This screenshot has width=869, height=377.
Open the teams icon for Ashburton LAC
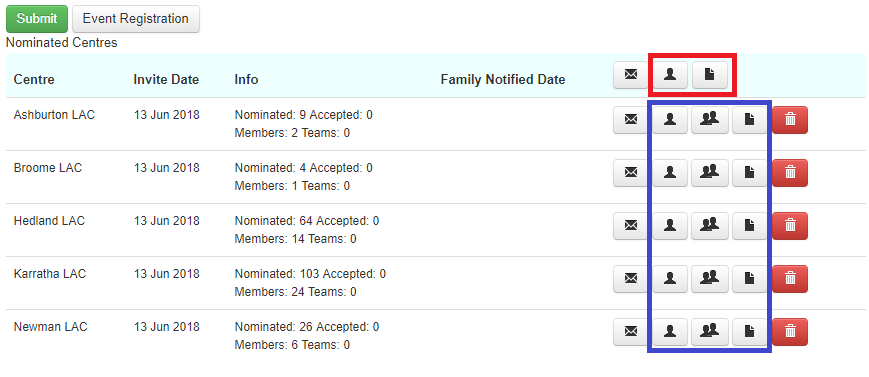click(710, 120)
